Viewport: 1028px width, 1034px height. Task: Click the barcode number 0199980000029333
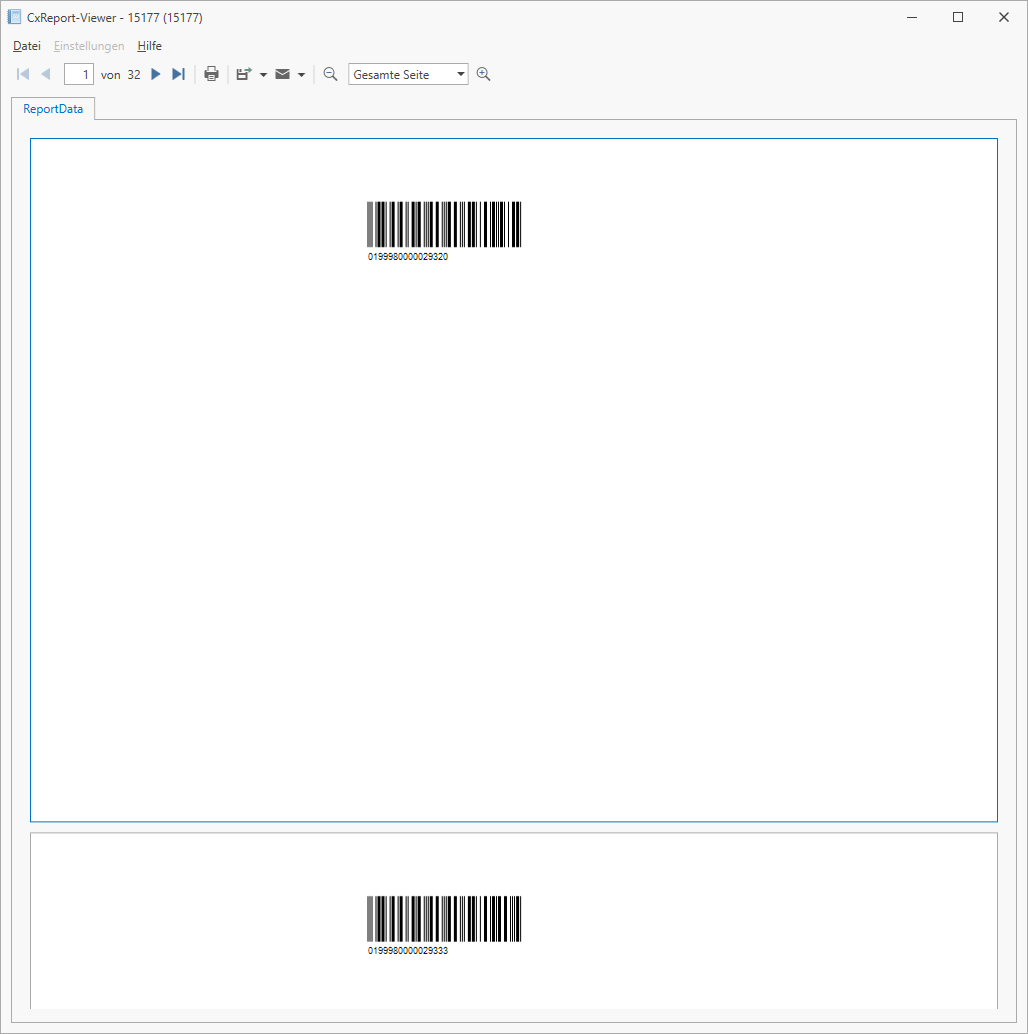point(408,950)
